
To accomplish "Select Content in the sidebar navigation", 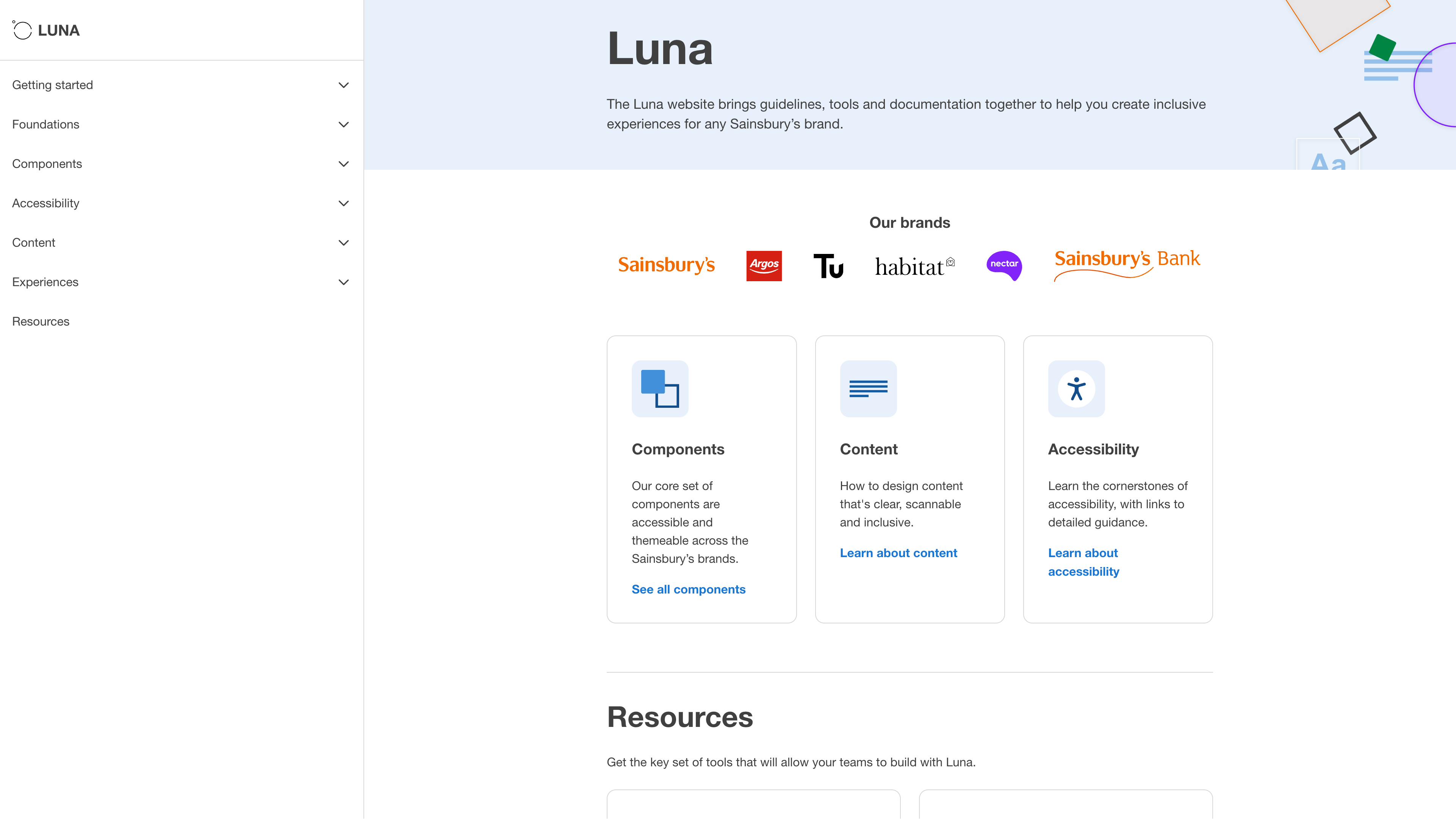I will coord(33,243).
